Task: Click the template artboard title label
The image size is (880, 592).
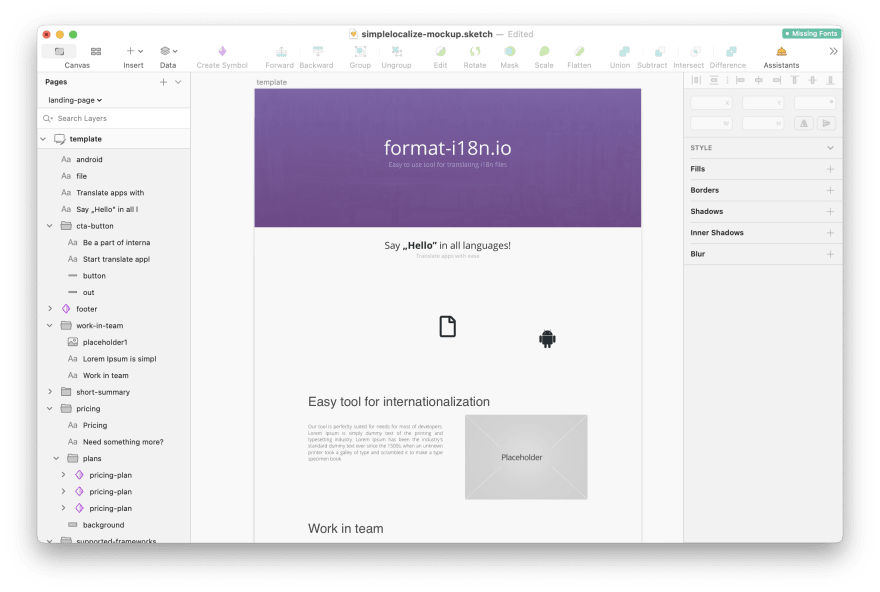Action: 272,82
